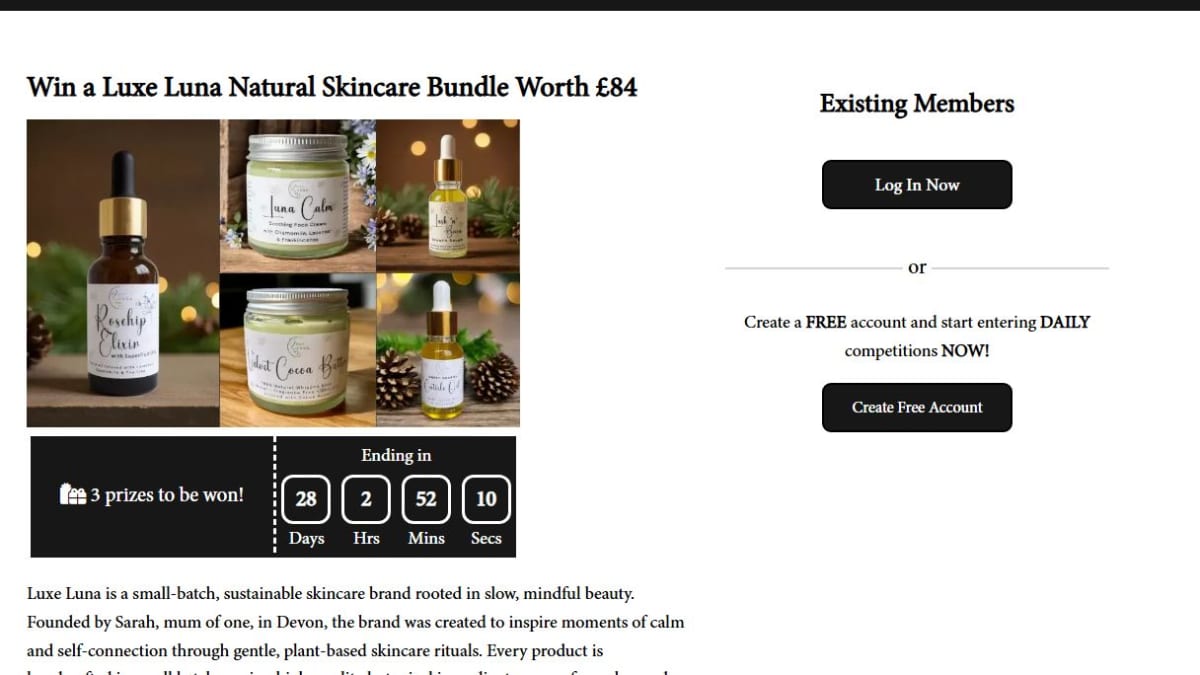The width and height of the screenshot is (1200, 675).
Task: Click the 52 Mins countdown box
Action: point(426,499)
